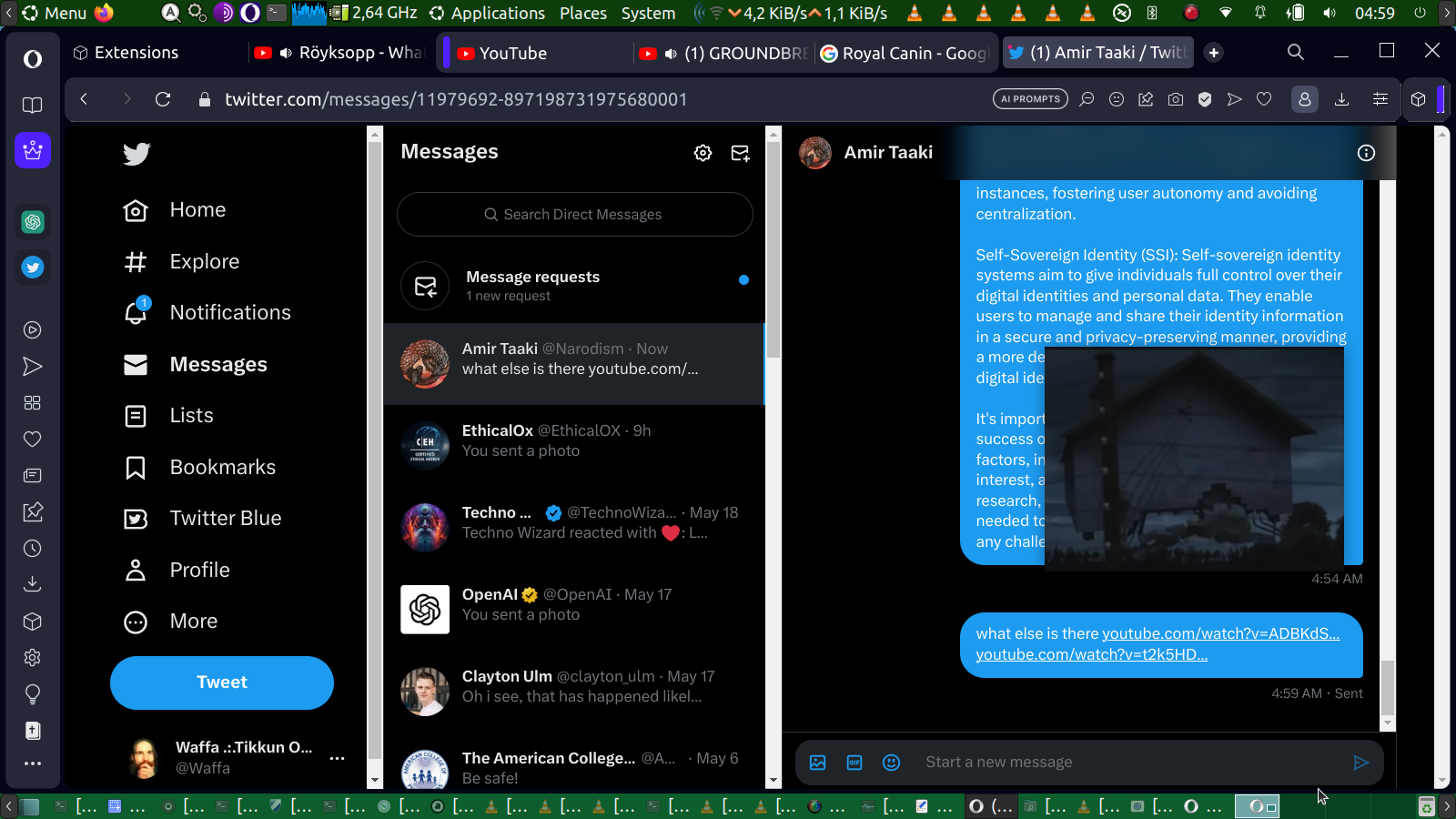Open the three-dot menu in Opera sidebar
Image resolution: width=1456 pixels, height=819 pixels.
33,763
